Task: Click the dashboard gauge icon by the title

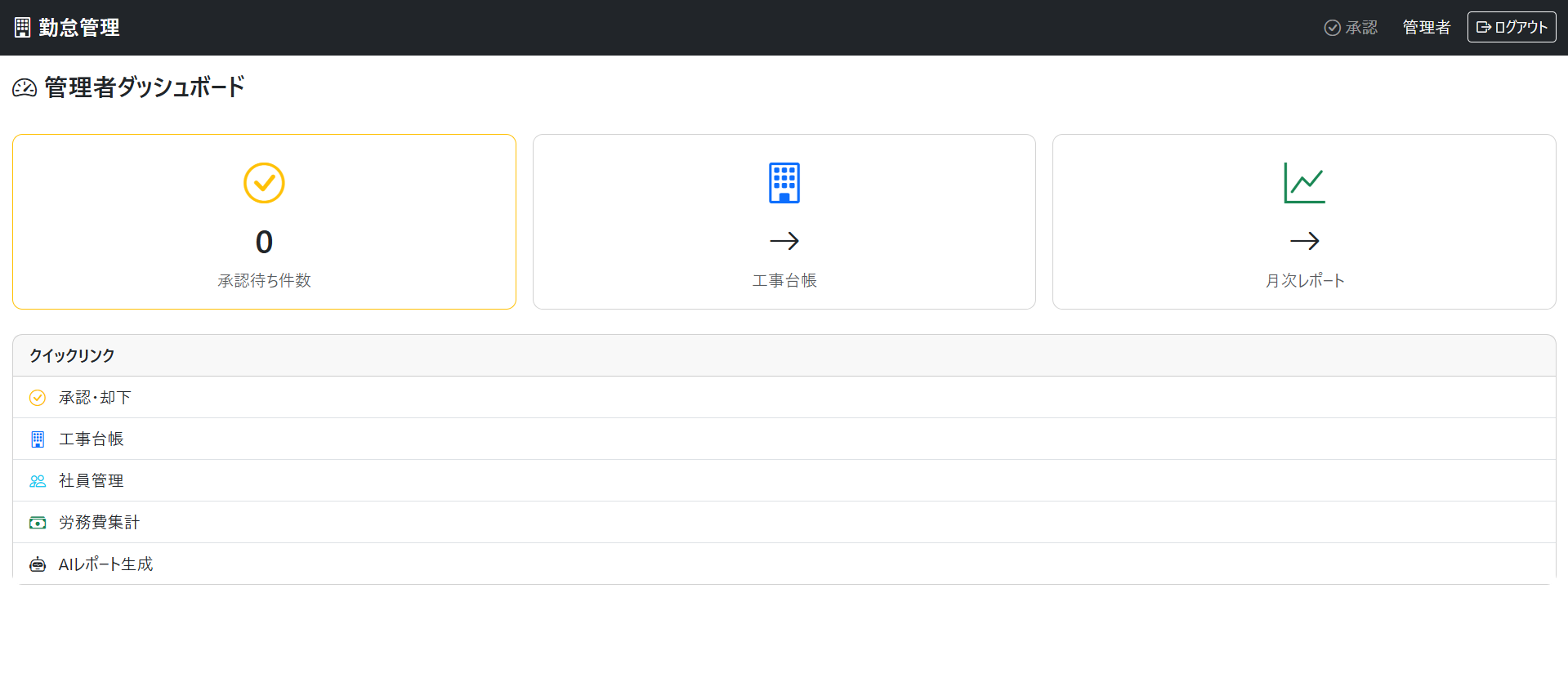Action: point(25,87)
